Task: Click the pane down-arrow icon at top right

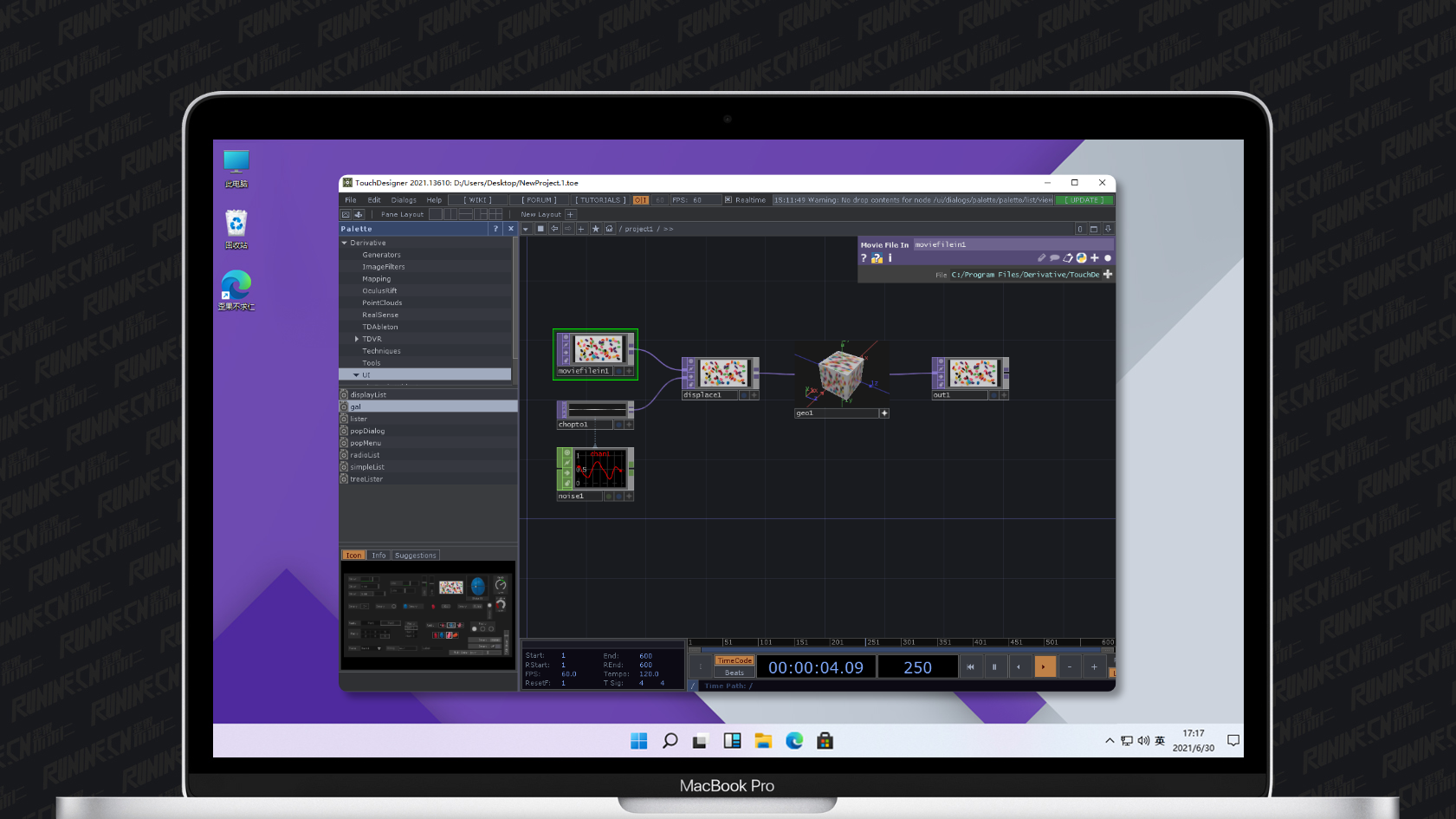Action: tap(1108, 229)
